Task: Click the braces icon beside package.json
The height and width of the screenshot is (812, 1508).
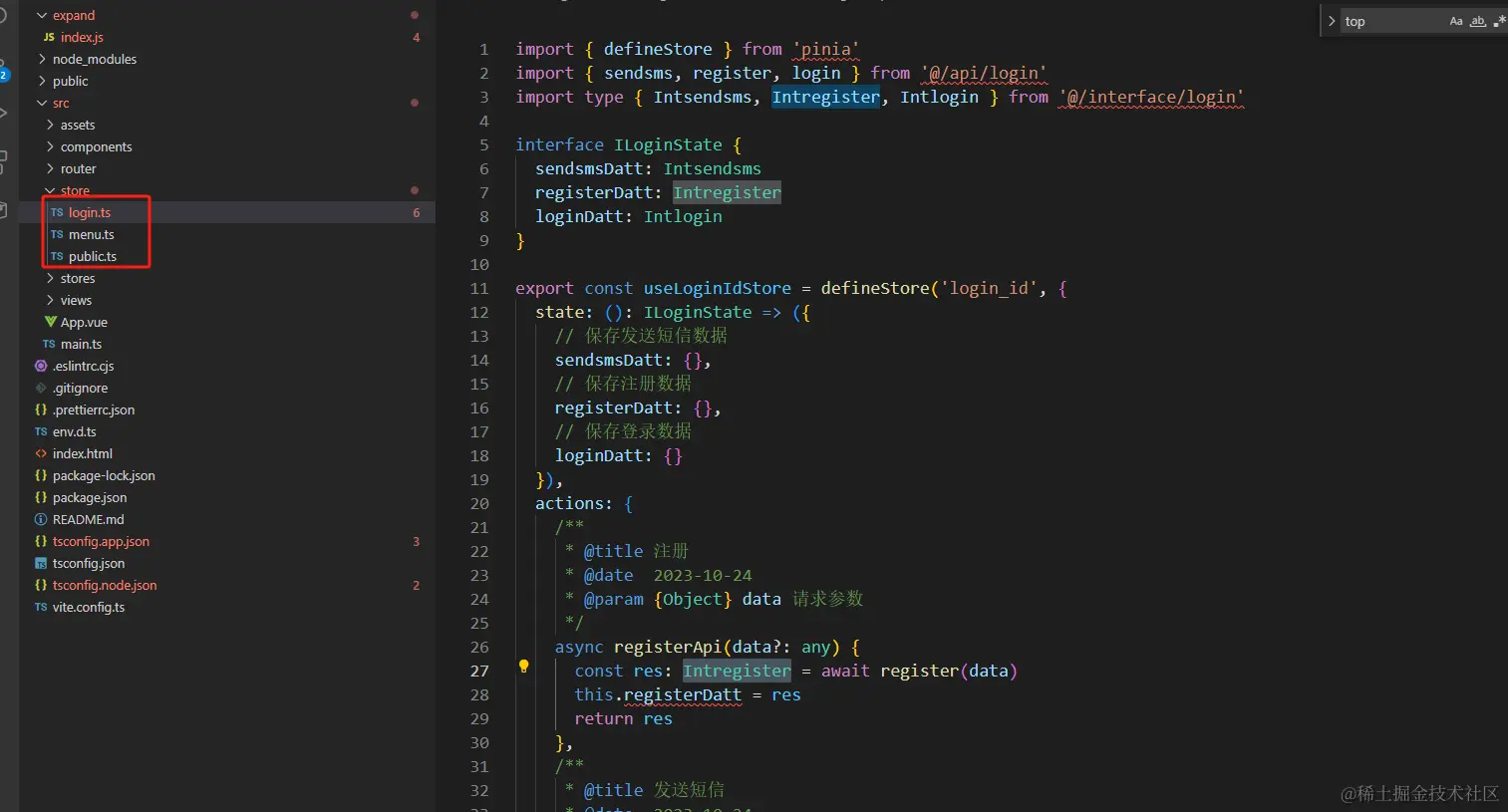Action: point(41,497)
